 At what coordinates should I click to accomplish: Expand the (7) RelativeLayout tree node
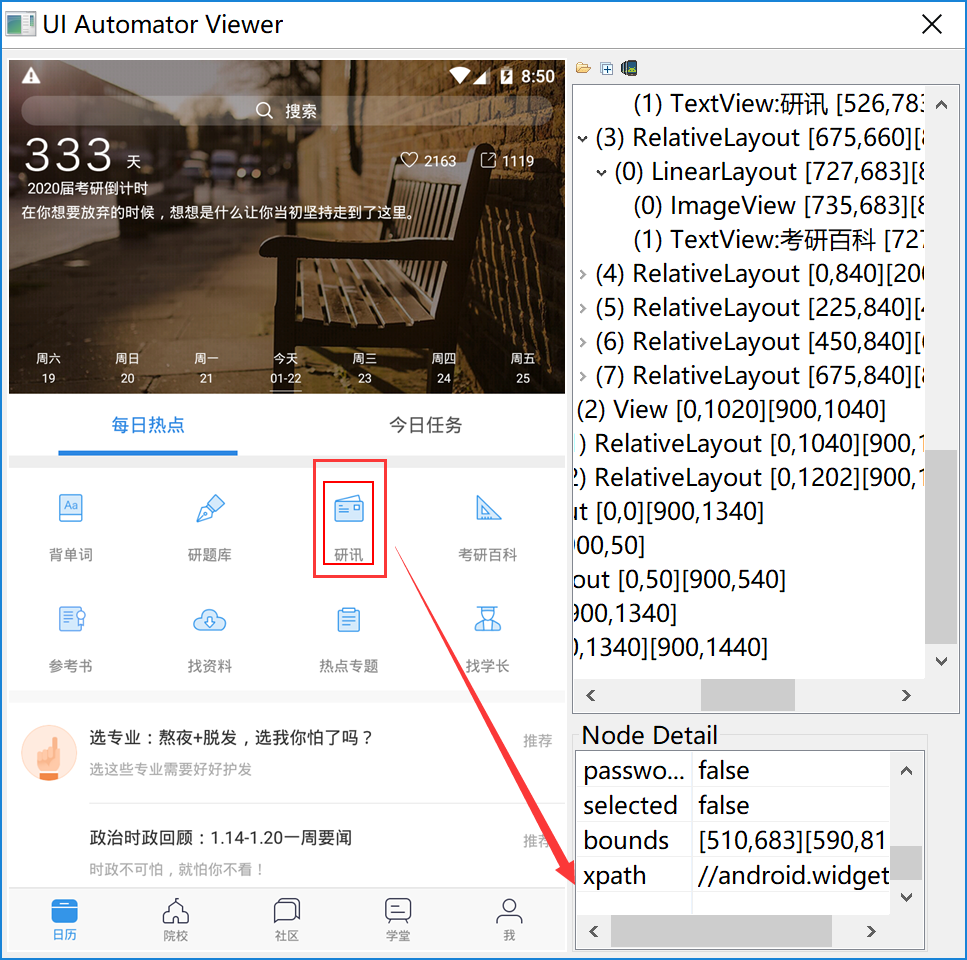coord(582,376)
